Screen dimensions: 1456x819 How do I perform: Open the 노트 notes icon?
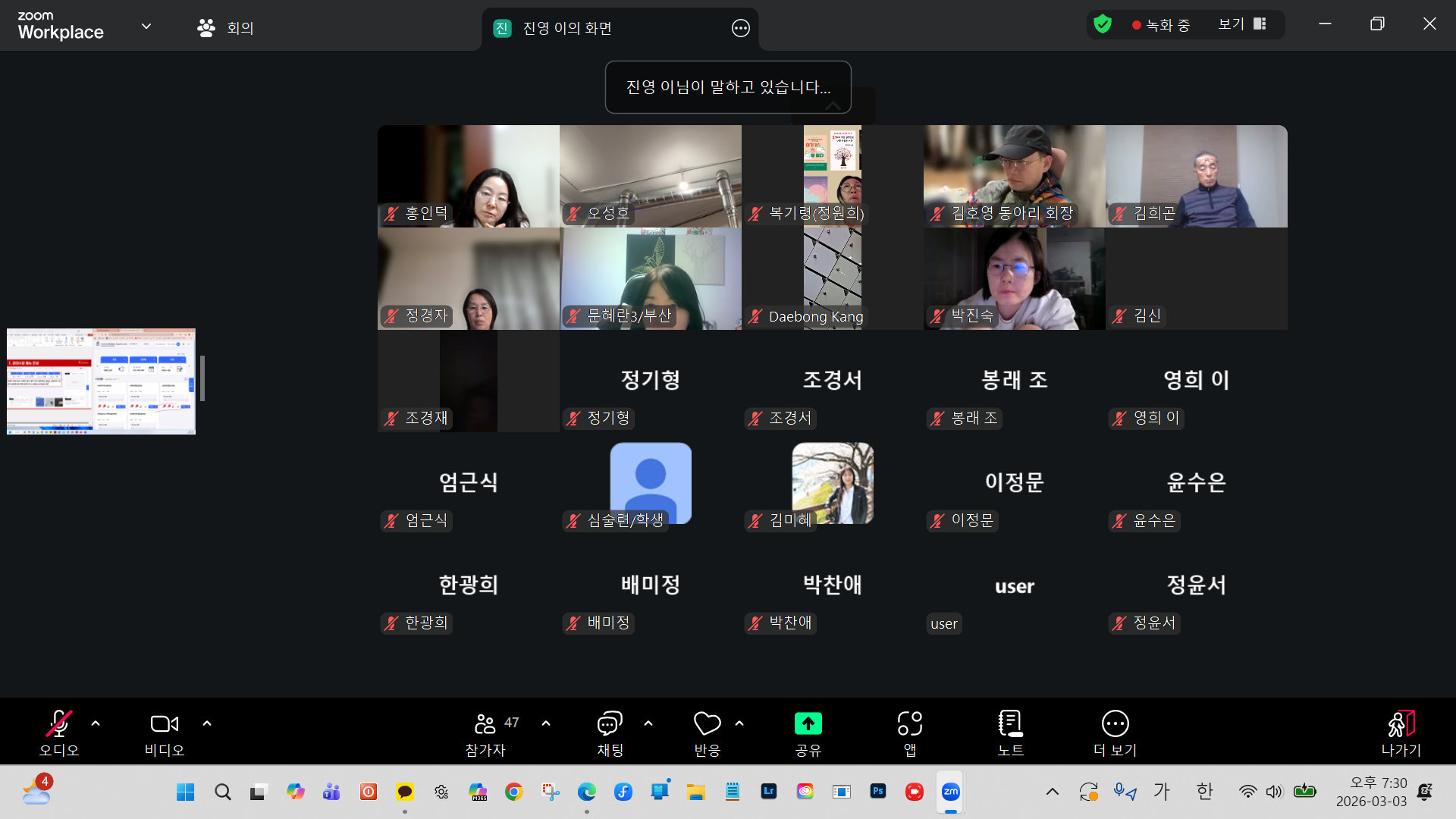click(x=1010, y=724)
